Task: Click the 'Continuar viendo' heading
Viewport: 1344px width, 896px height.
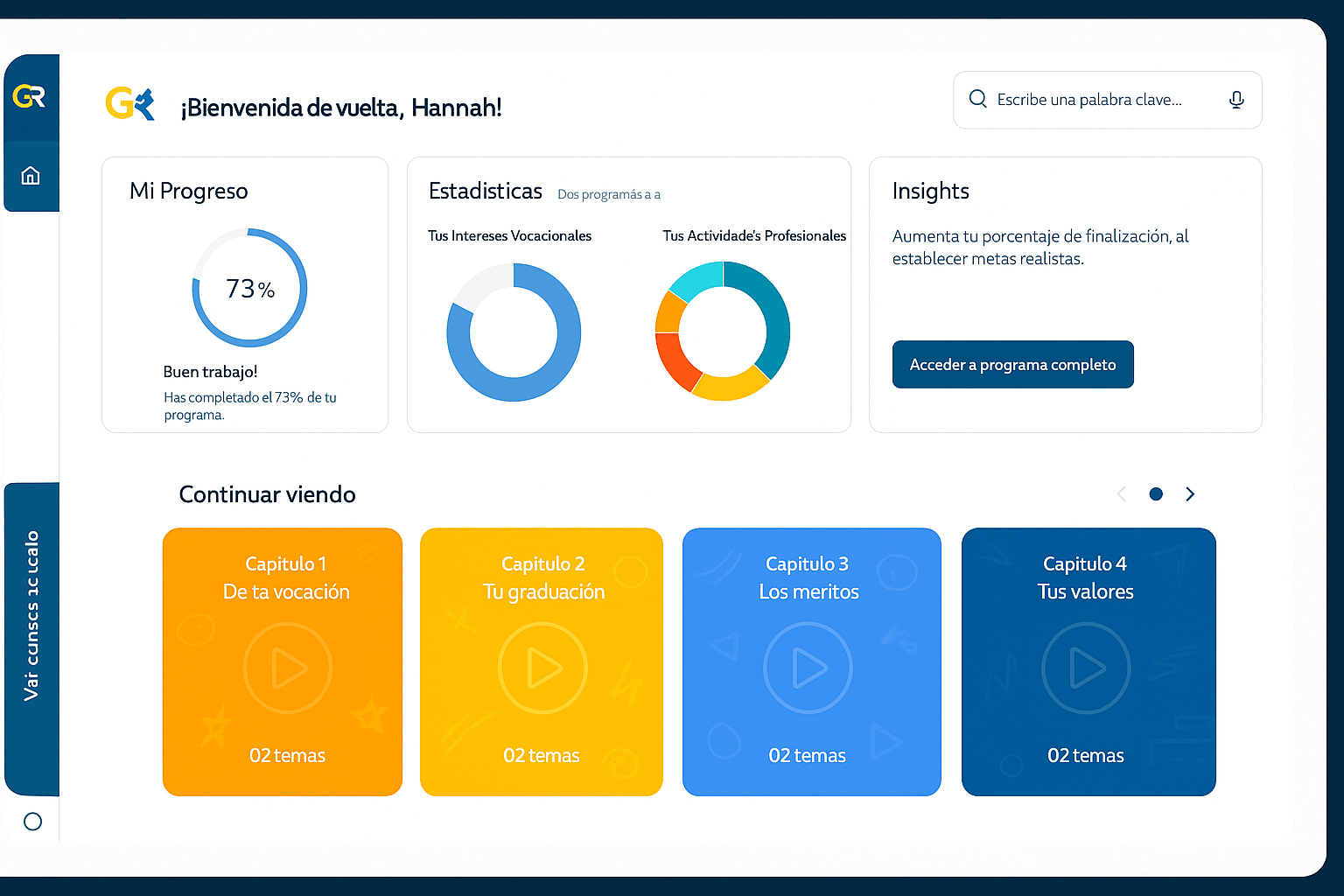Action: tap(268, 494)
